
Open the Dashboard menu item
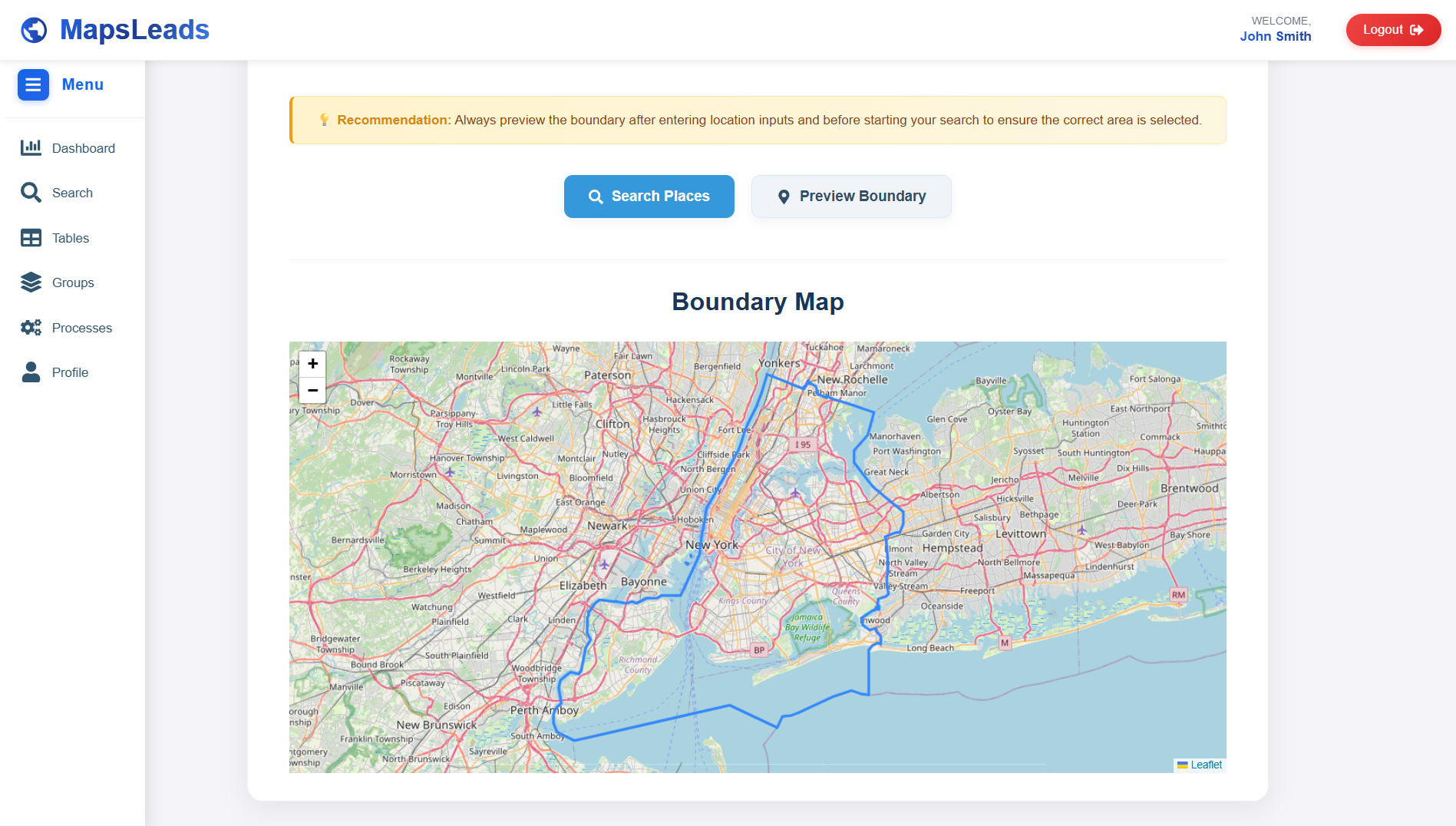pyautogui.click(x=75, y=148)
